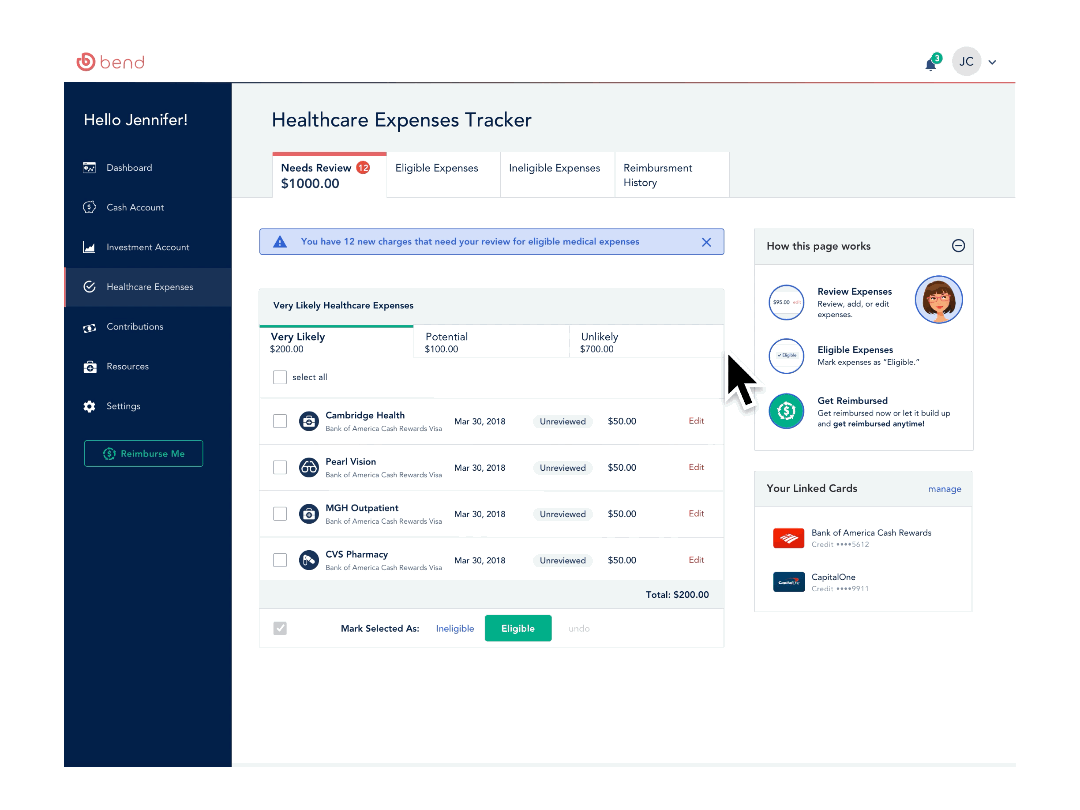Check the select all checkbox
This screenshot has height=810, width=1080.
click(280, 377)
